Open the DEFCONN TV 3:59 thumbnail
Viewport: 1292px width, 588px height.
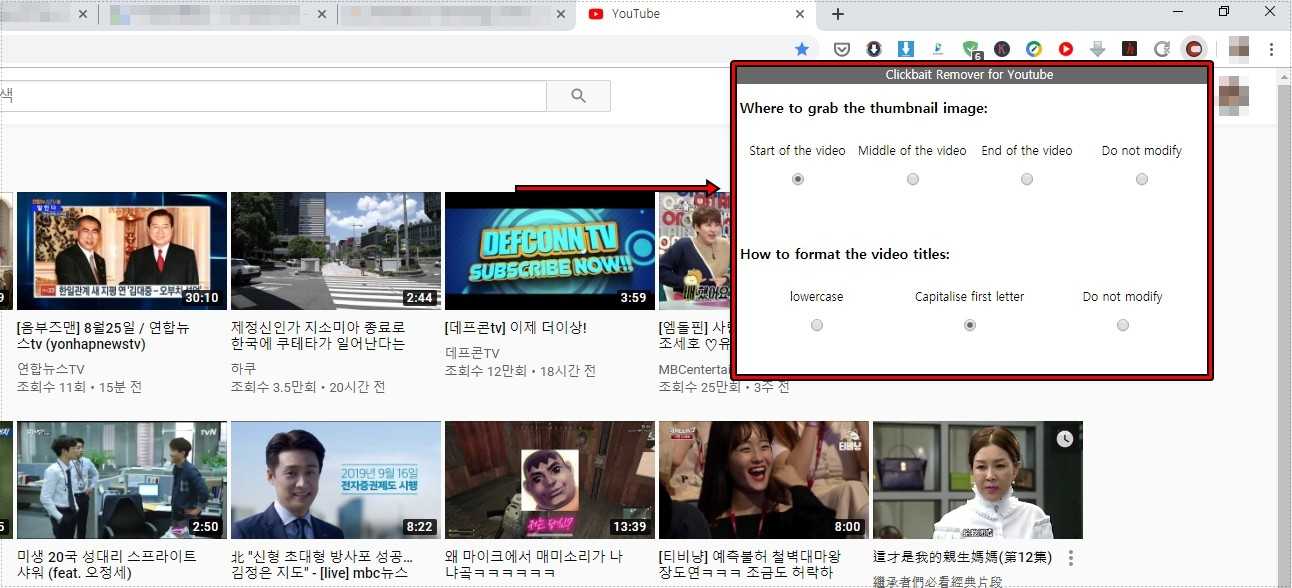[x=550, y=251]
